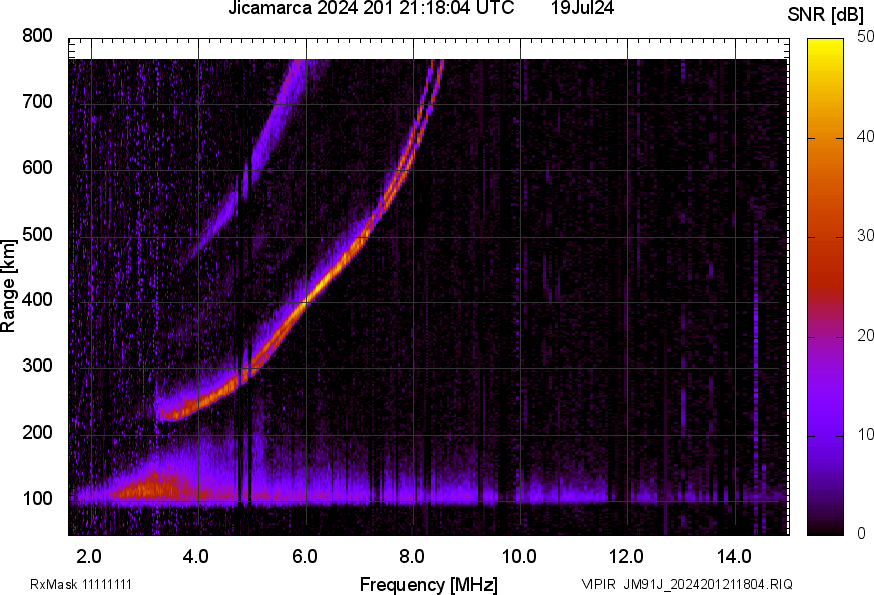874x595 pixels.
Task: Click the x-axis tick label '12.0'
Action: coord(627,556)
